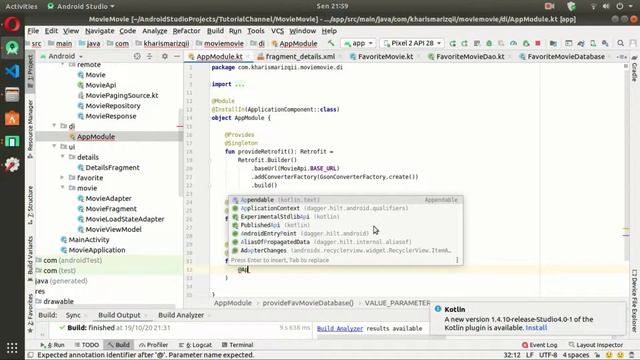Select DetailsFragment in the tree
The width and height of the screenshot is (640, 360).
coord(112,167)
